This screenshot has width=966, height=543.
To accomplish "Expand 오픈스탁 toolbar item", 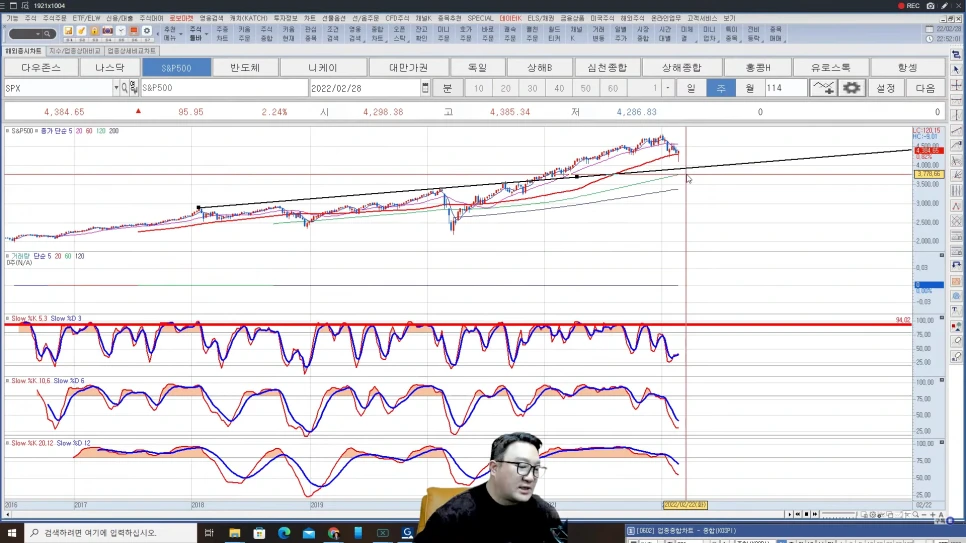I will tap(399, 33).
